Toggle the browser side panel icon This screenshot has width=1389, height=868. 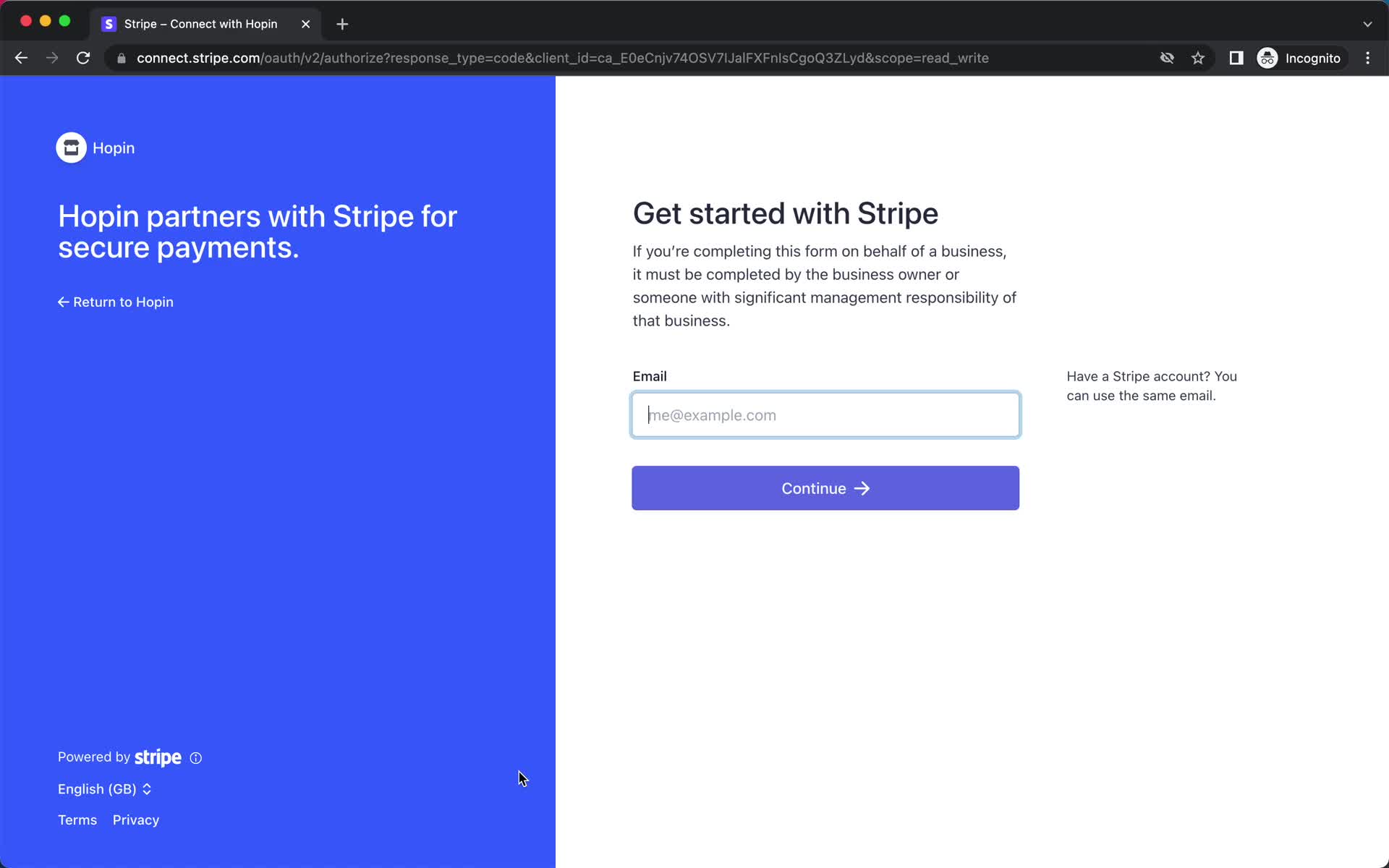(1236, 58)
